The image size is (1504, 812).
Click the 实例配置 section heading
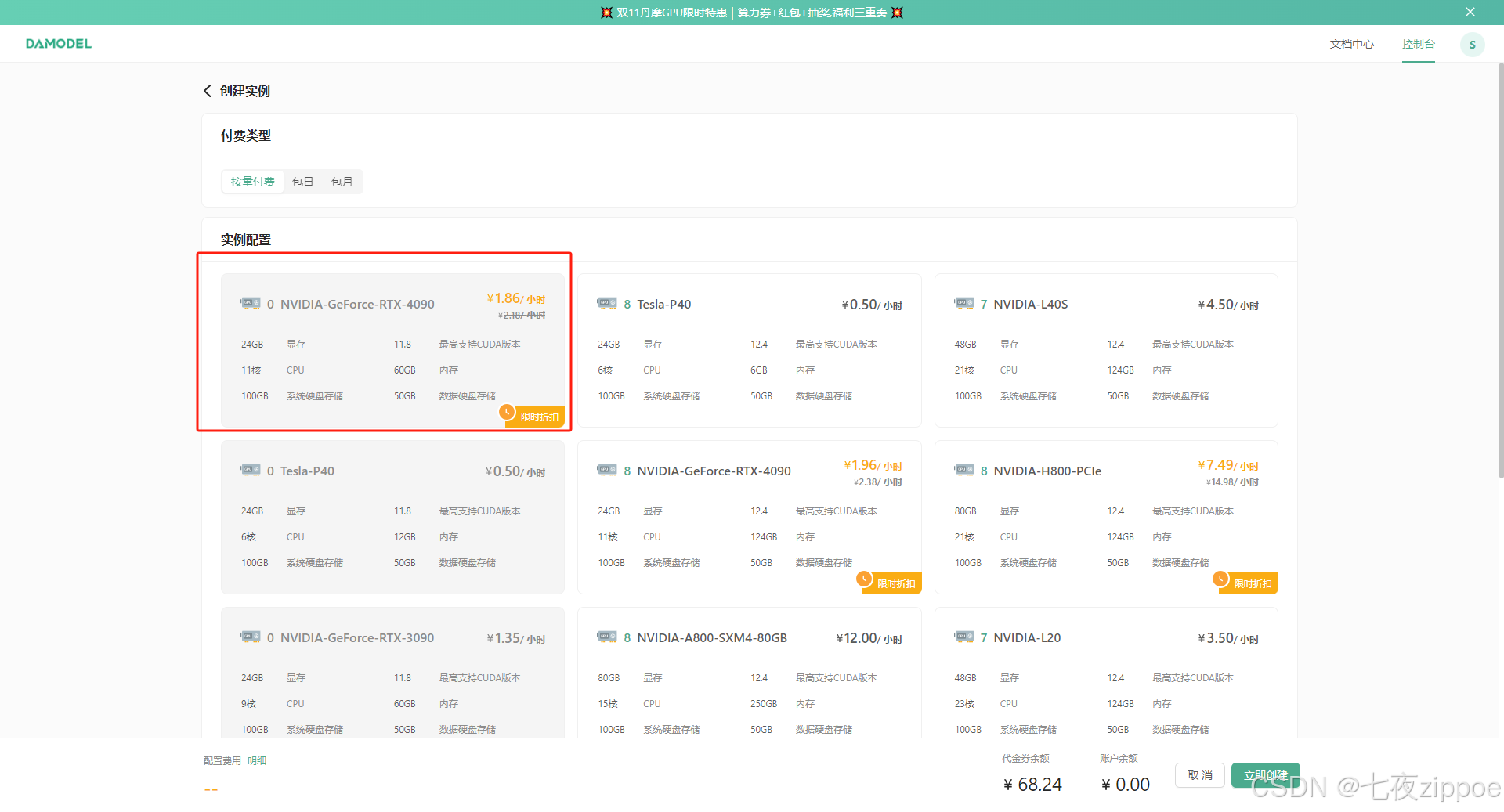click(246, 240)
